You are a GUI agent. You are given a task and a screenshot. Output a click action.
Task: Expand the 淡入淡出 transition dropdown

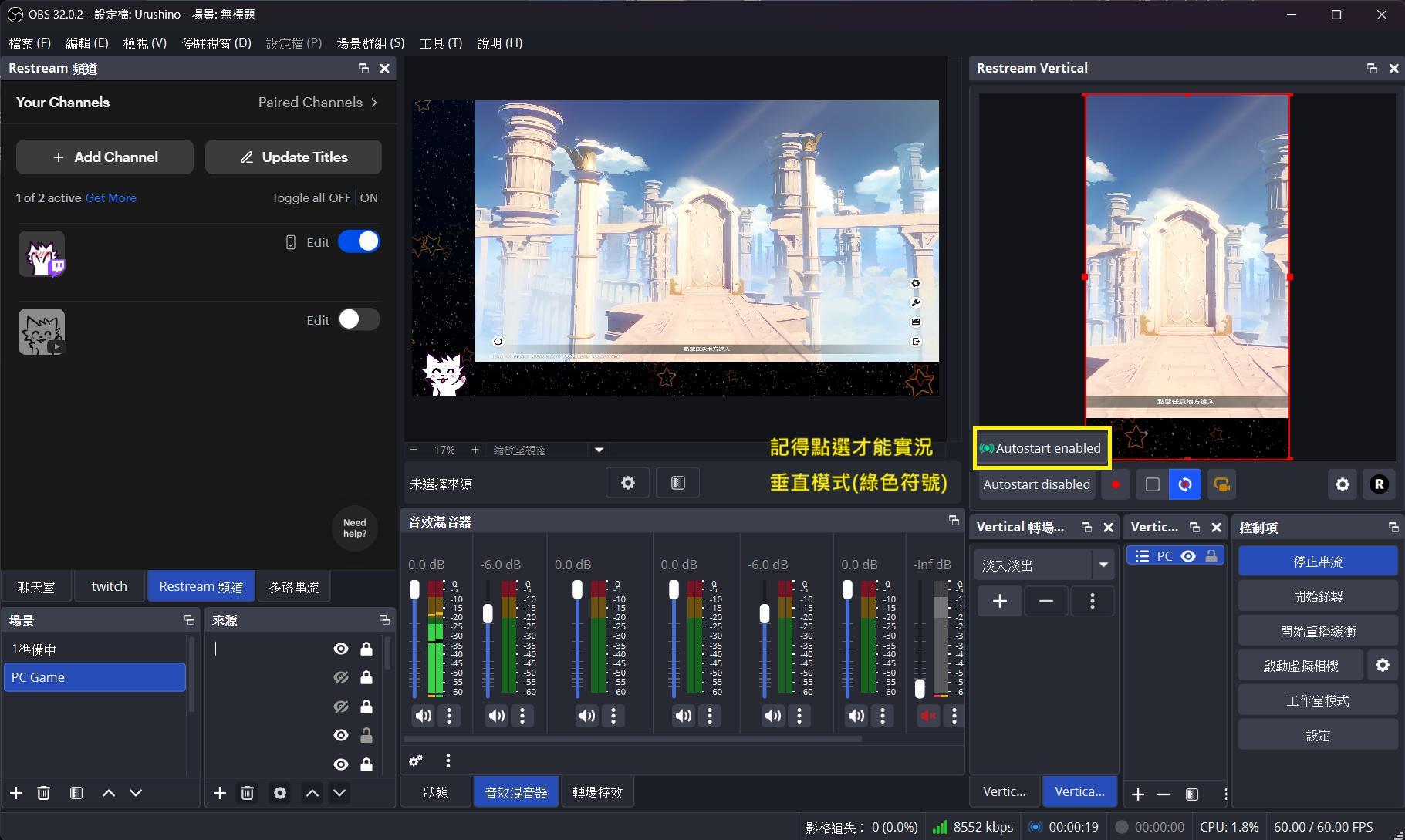click(x=1103, y=565)
